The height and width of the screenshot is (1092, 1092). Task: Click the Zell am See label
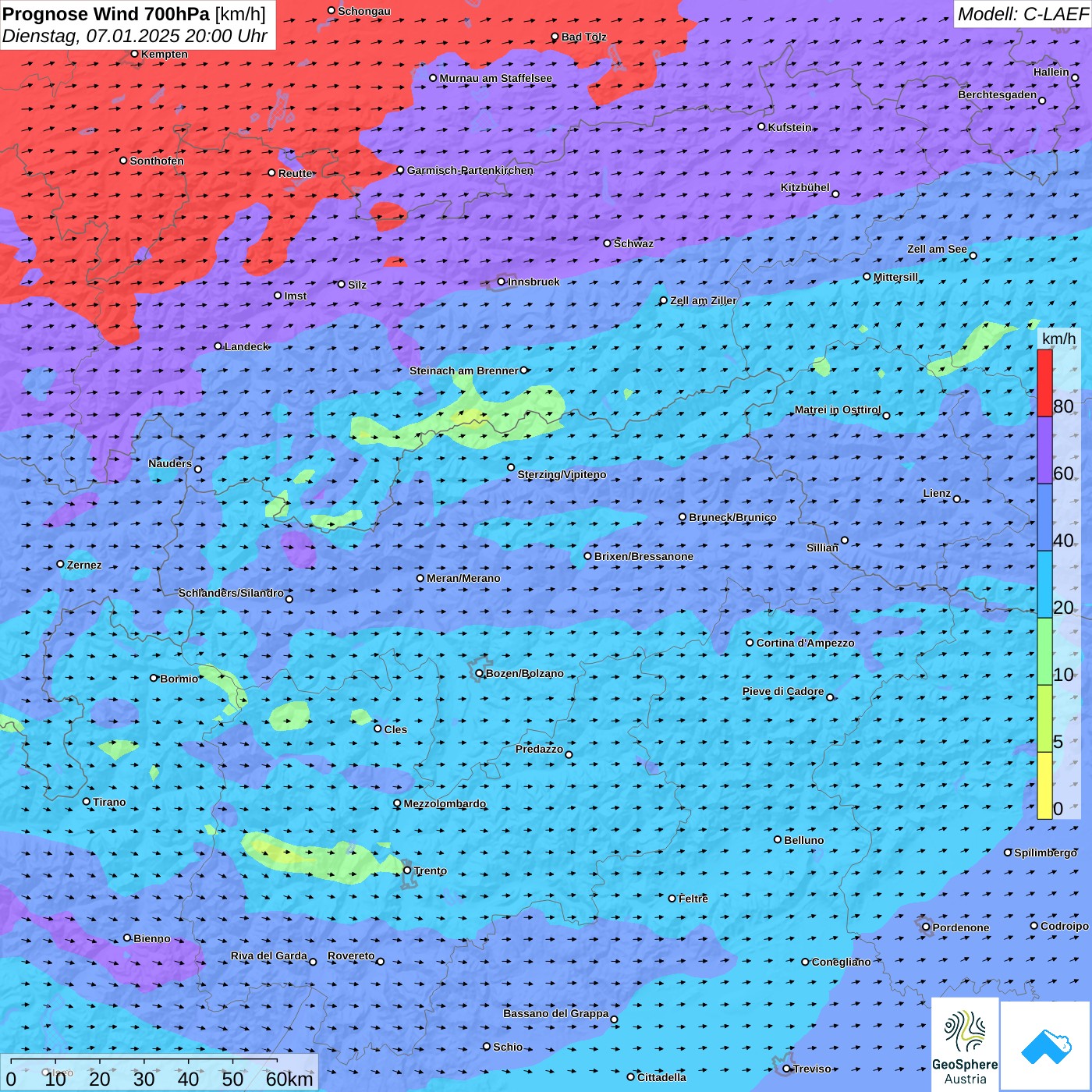937,249
